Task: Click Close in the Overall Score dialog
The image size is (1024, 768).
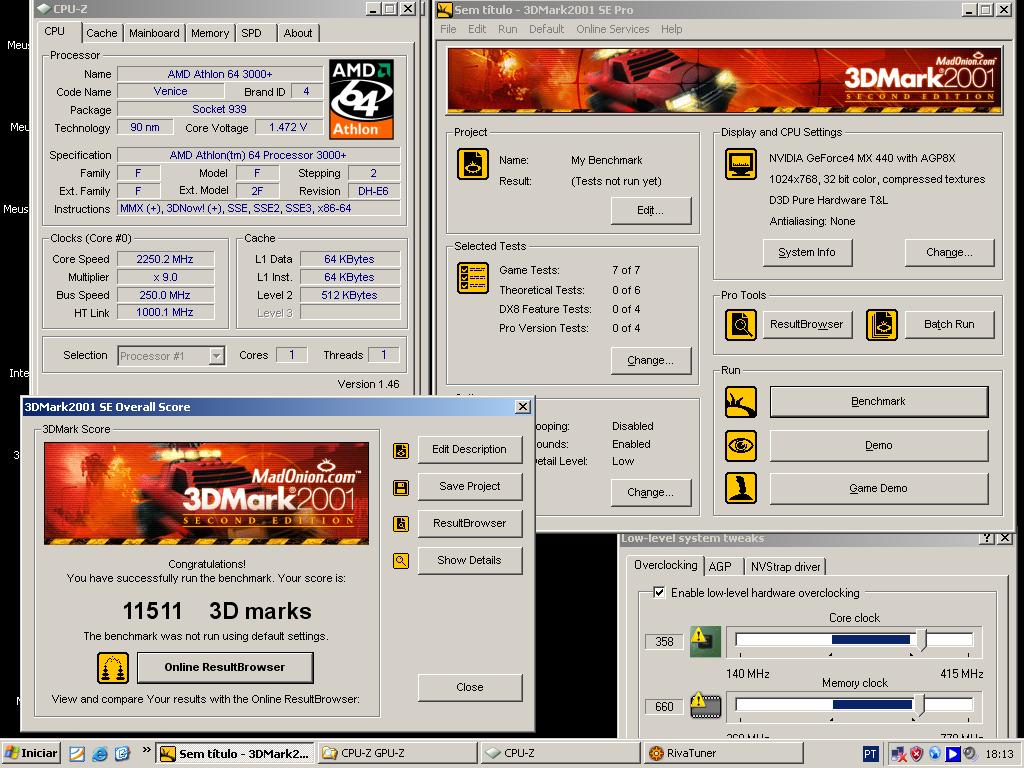Action: tap(470, 688)
